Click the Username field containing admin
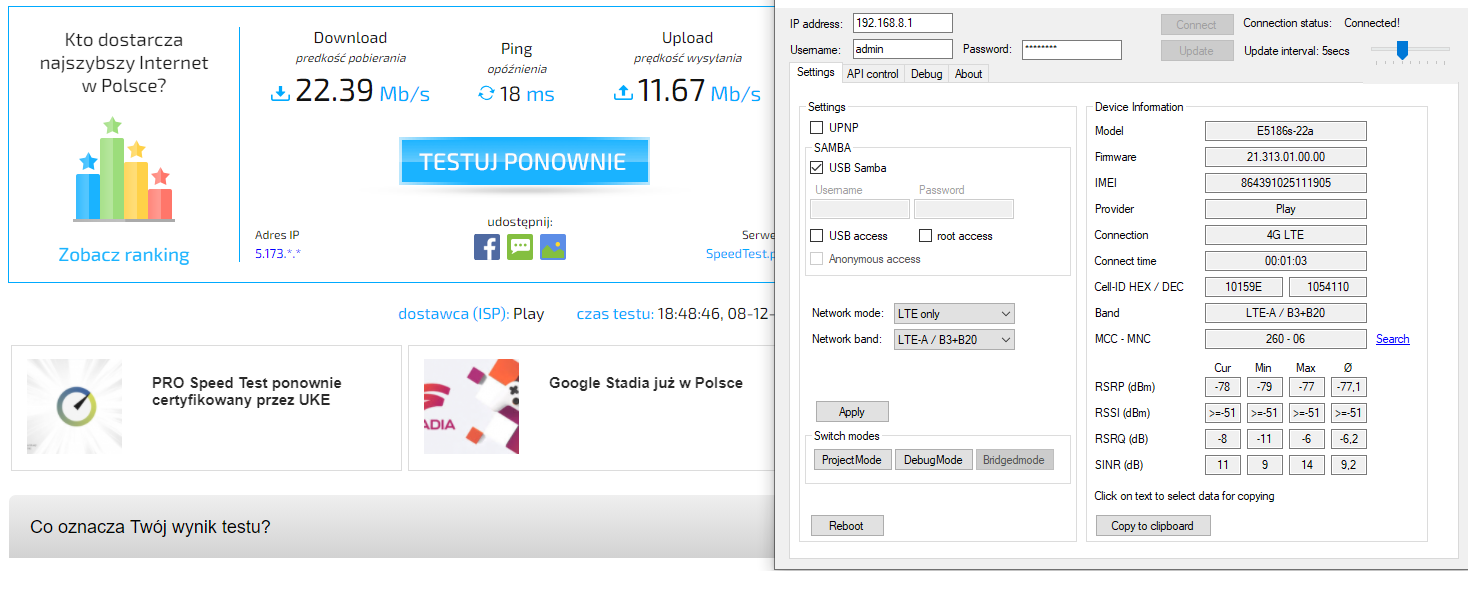The image size is (1468, 594). tap(902, 49)
